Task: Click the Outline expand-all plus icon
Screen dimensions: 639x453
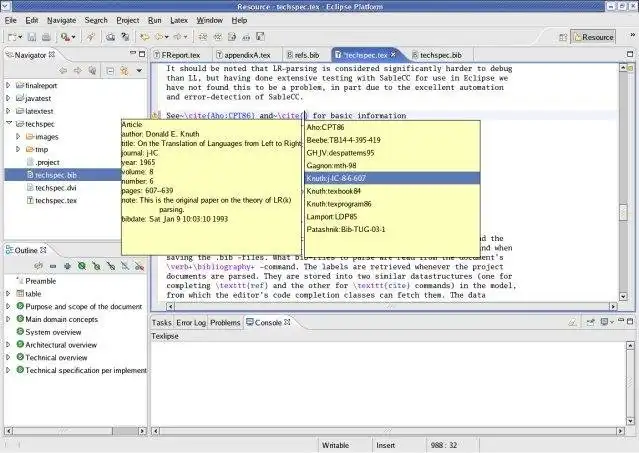Action: [x=67, y=266]
